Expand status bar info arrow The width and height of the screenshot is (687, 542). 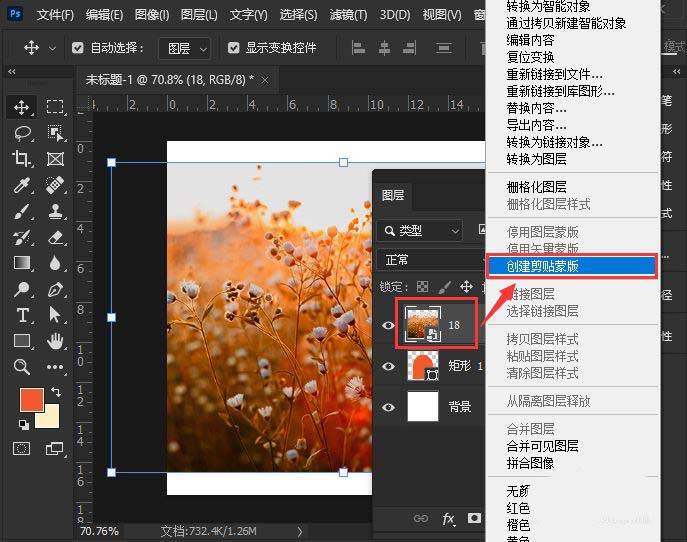coord(300,531)
